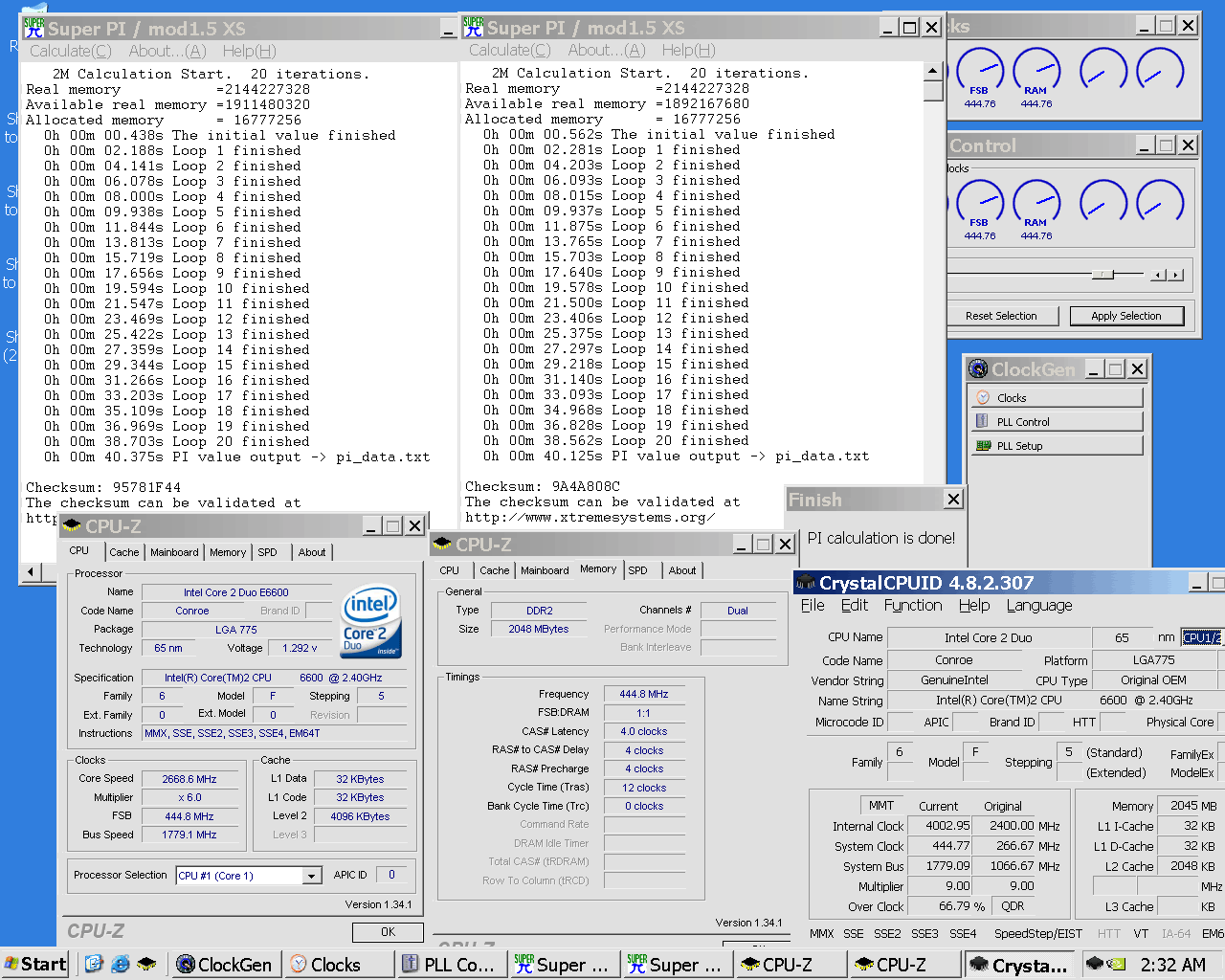The height and width of the screenshot is (980, 1225).
Task: Click the Size value '2048 MBytes' in CPU-Z
Action: click(x=539, y=630)
